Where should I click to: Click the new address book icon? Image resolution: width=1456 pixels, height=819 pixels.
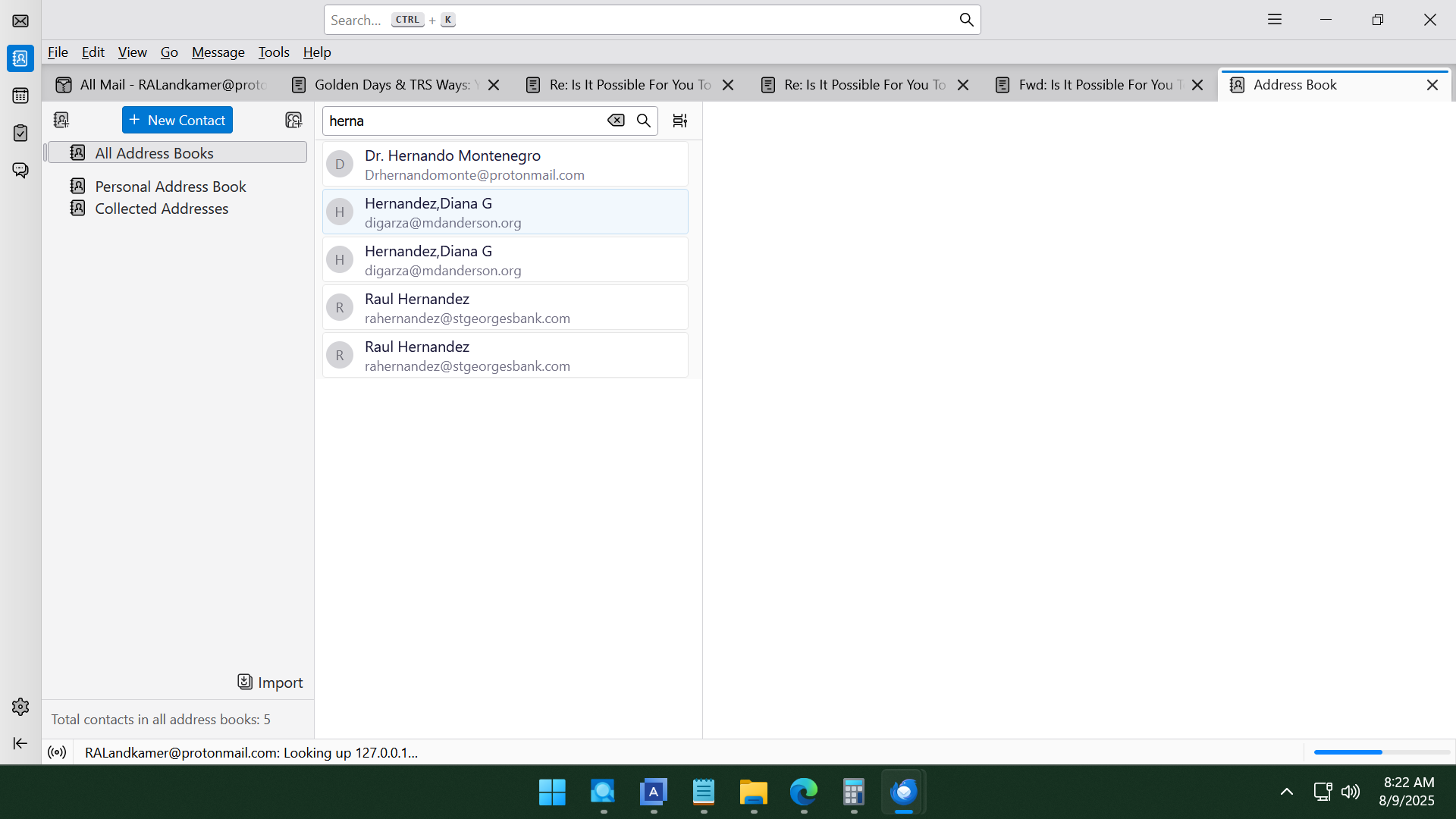[x=61, y=120]
